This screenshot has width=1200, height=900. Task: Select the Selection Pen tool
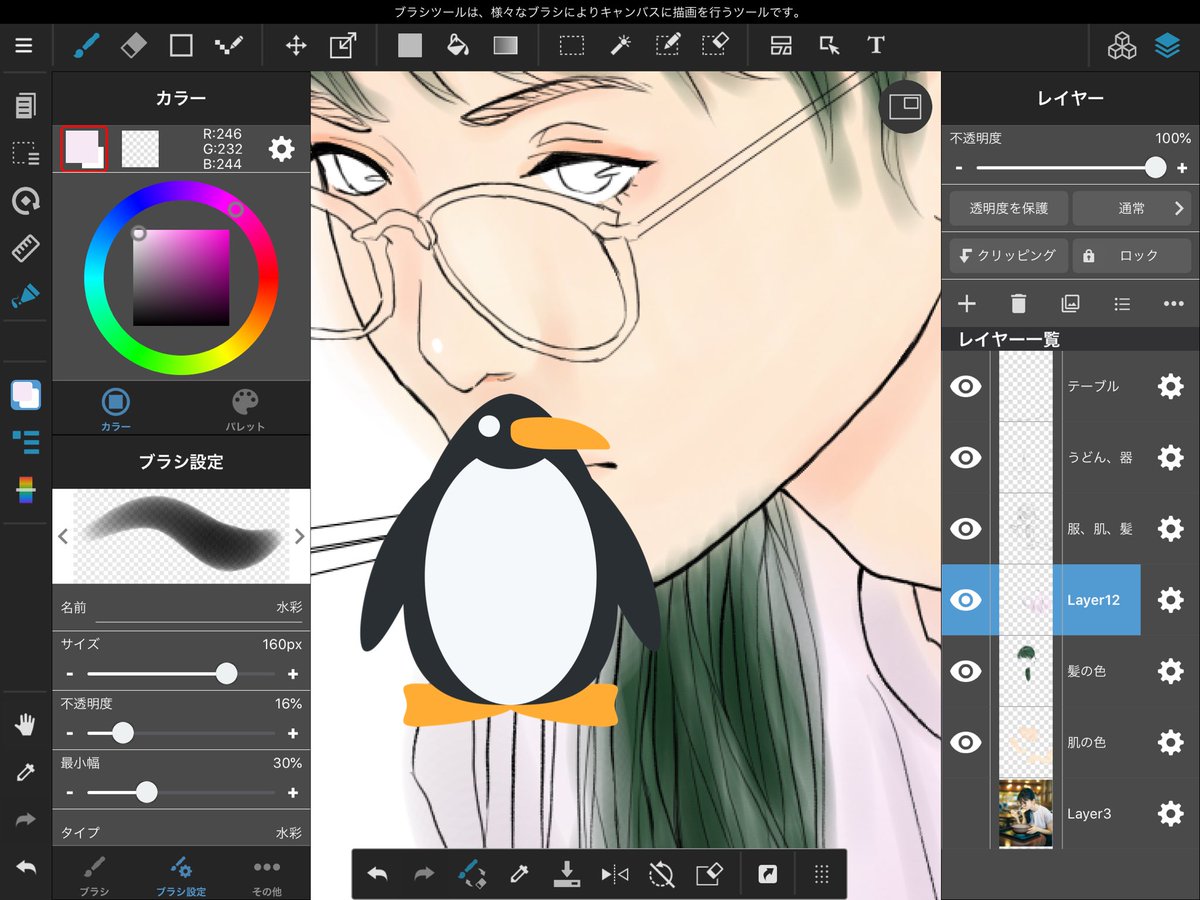point(667,45)
